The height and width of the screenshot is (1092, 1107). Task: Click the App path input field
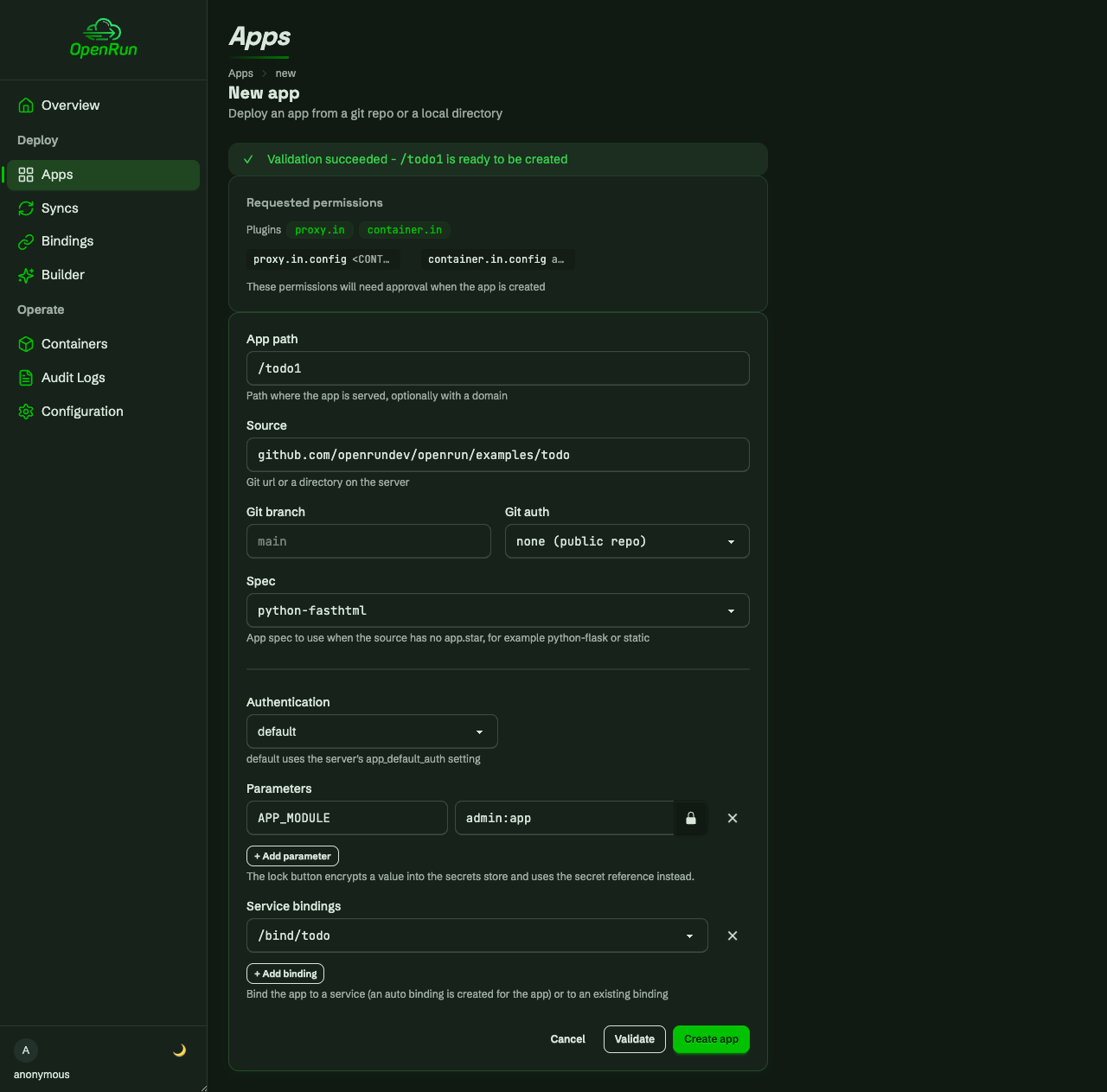pyautogui.click(x=497, y=368)
